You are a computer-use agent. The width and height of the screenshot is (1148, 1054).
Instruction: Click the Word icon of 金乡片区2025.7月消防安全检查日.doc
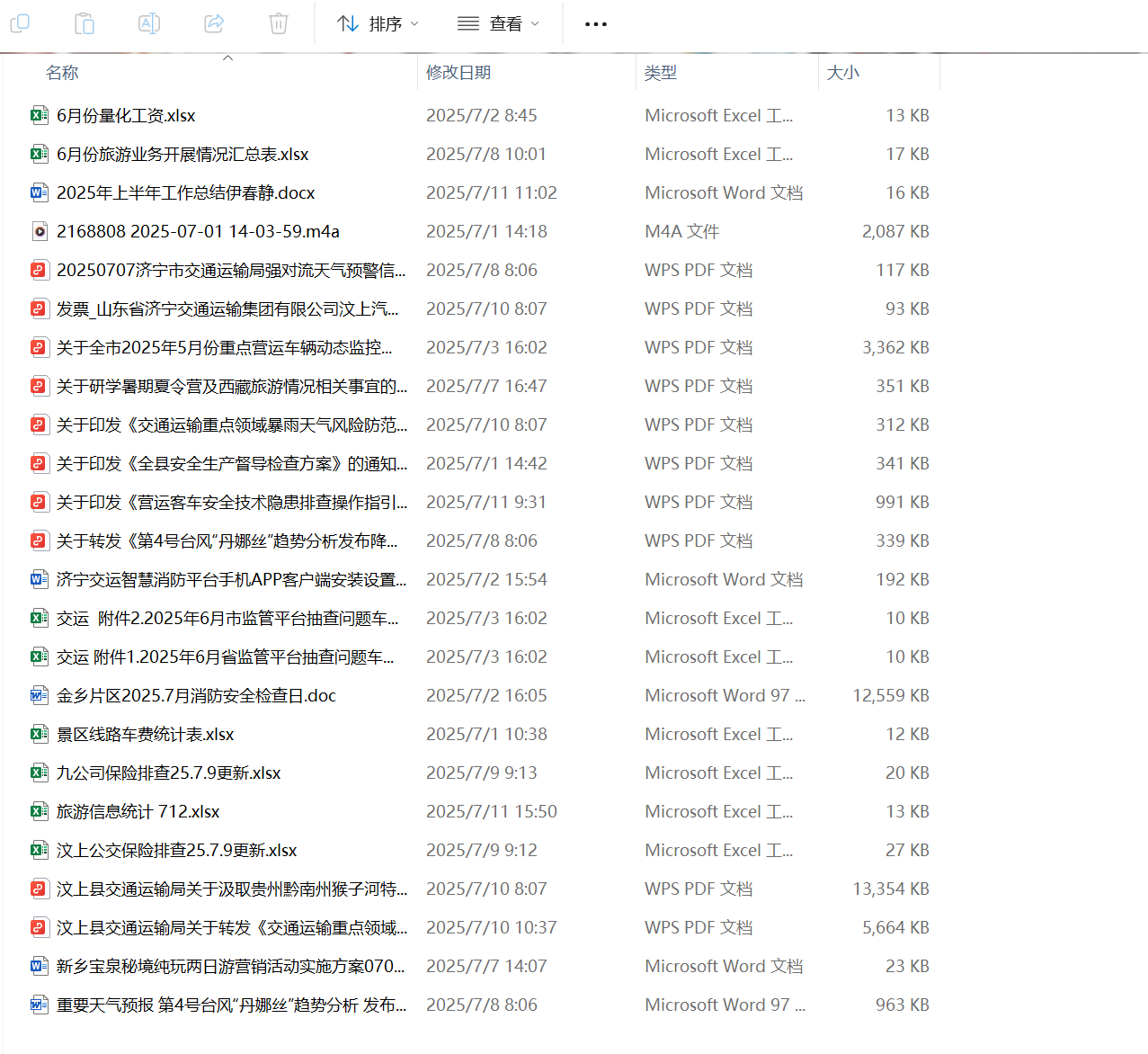39,695
